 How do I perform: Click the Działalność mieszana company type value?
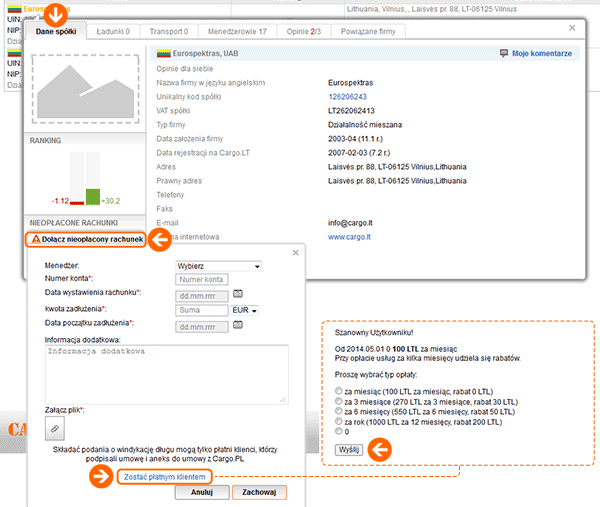[x=365, y=125]
